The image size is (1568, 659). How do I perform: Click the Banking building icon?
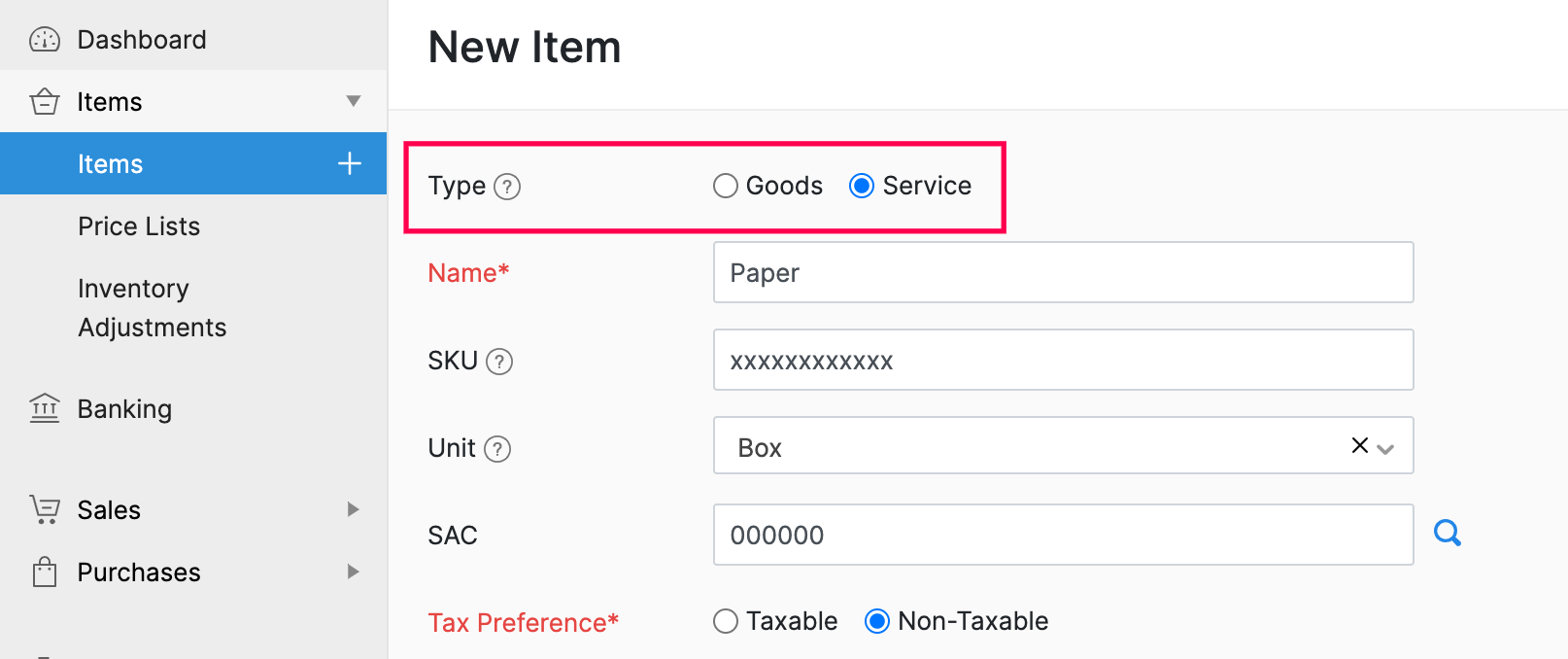45,408
